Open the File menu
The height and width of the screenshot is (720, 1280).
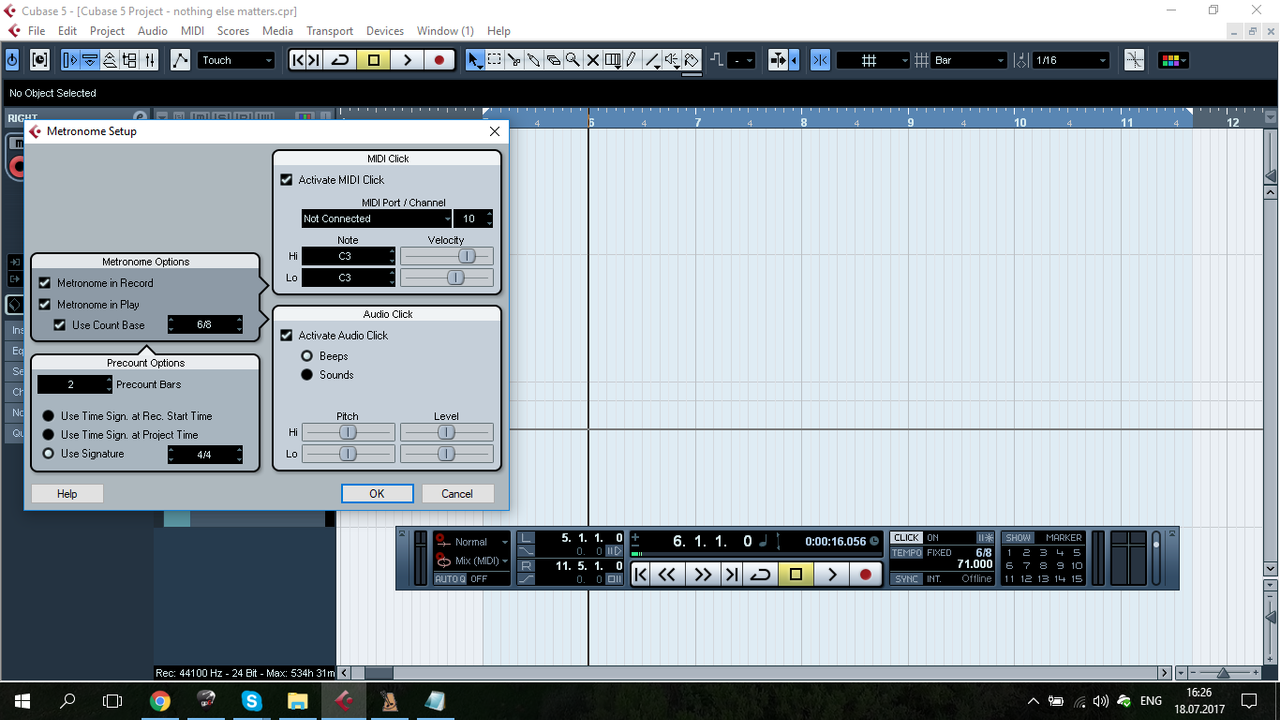[36, 31]
